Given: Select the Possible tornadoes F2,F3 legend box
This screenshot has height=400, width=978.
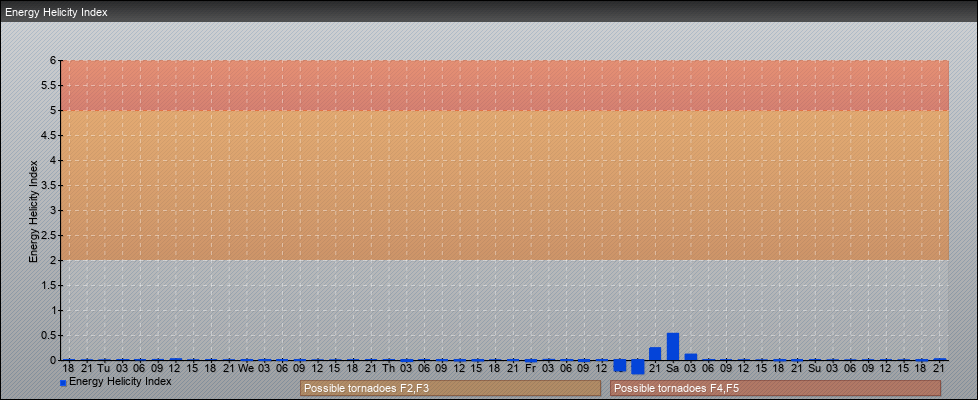Looking at the screenshot, I should [x=450, y=388].
